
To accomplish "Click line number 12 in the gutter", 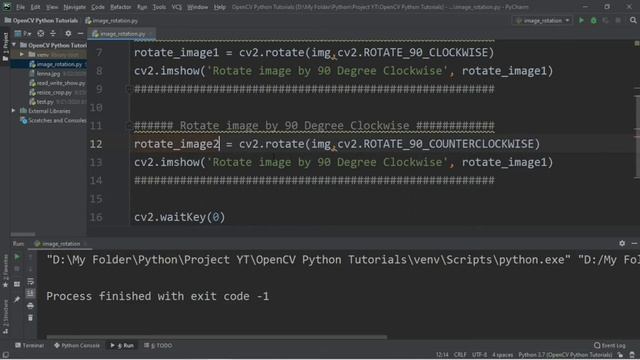I will point(96,144).
